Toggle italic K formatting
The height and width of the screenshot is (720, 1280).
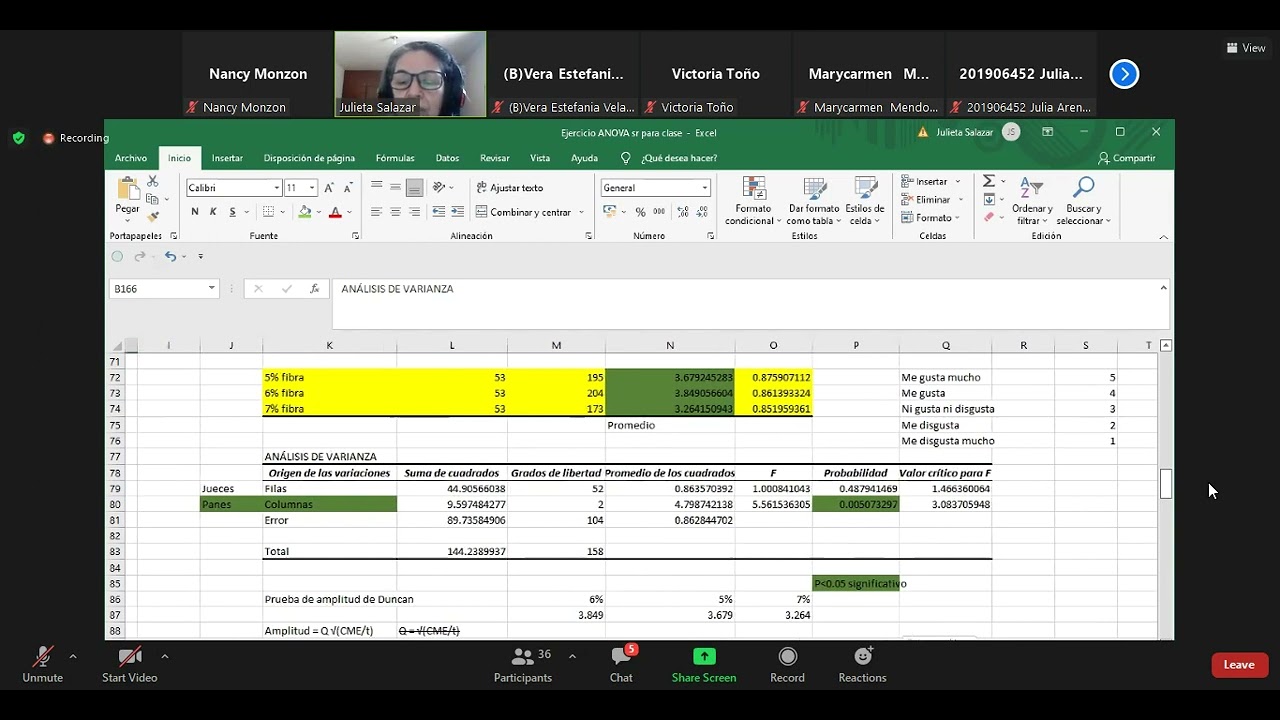213,212
